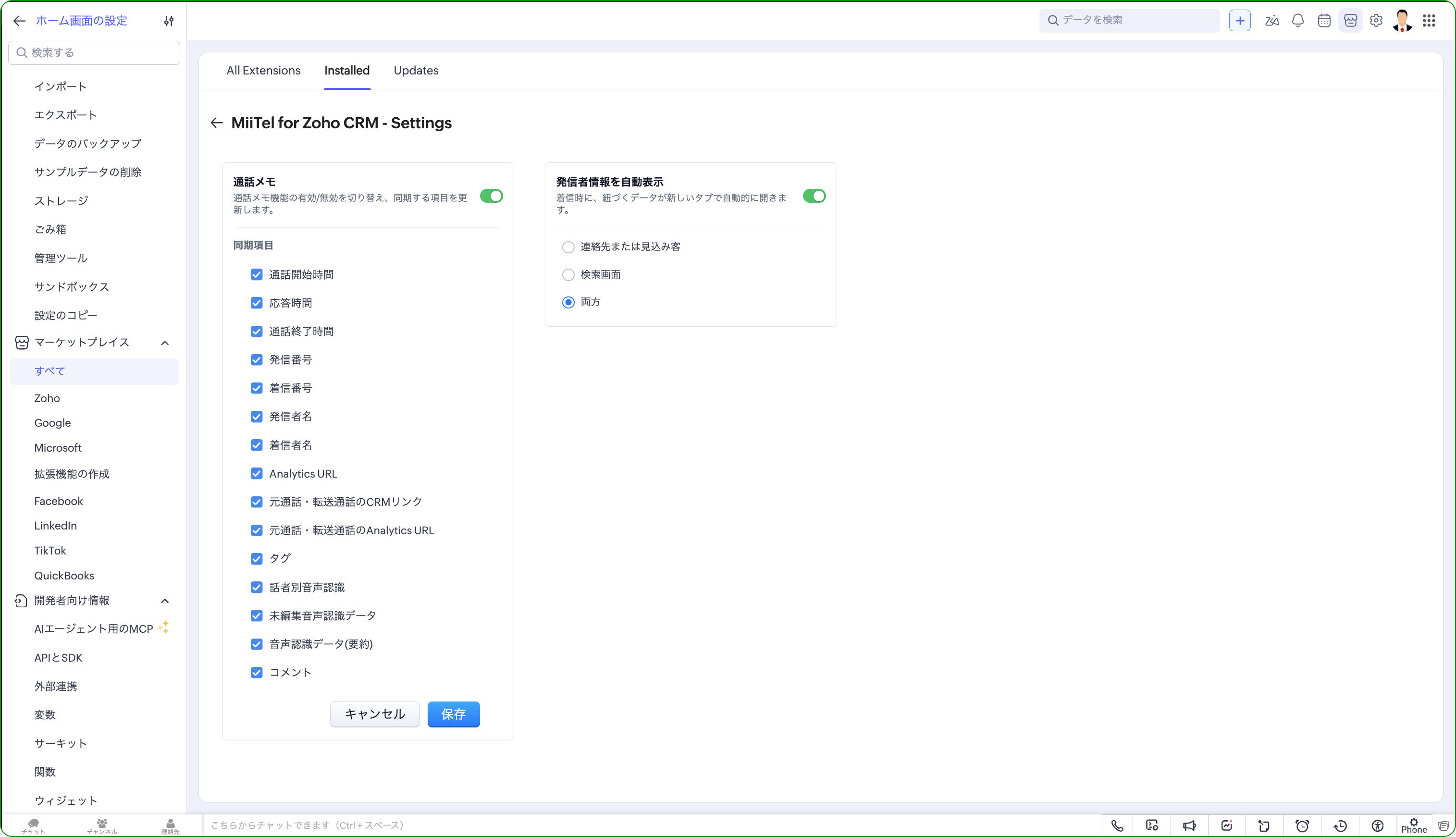Viewport: 1456px width, 837px height.
Task: Select the 連絡先または見込み客 radio option
Action: pyautogui.click(x=568, y=247)
